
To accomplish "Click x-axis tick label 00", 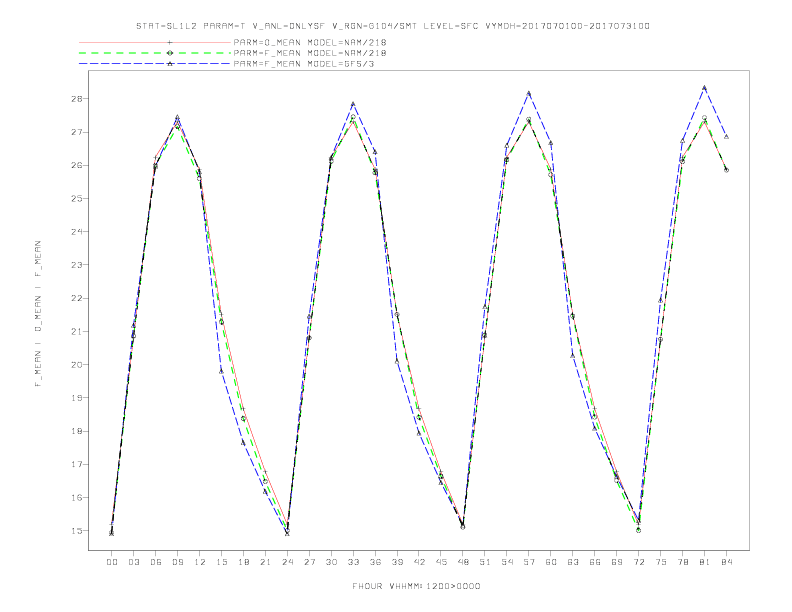I will pyautogui.click(x=112, y=562).
